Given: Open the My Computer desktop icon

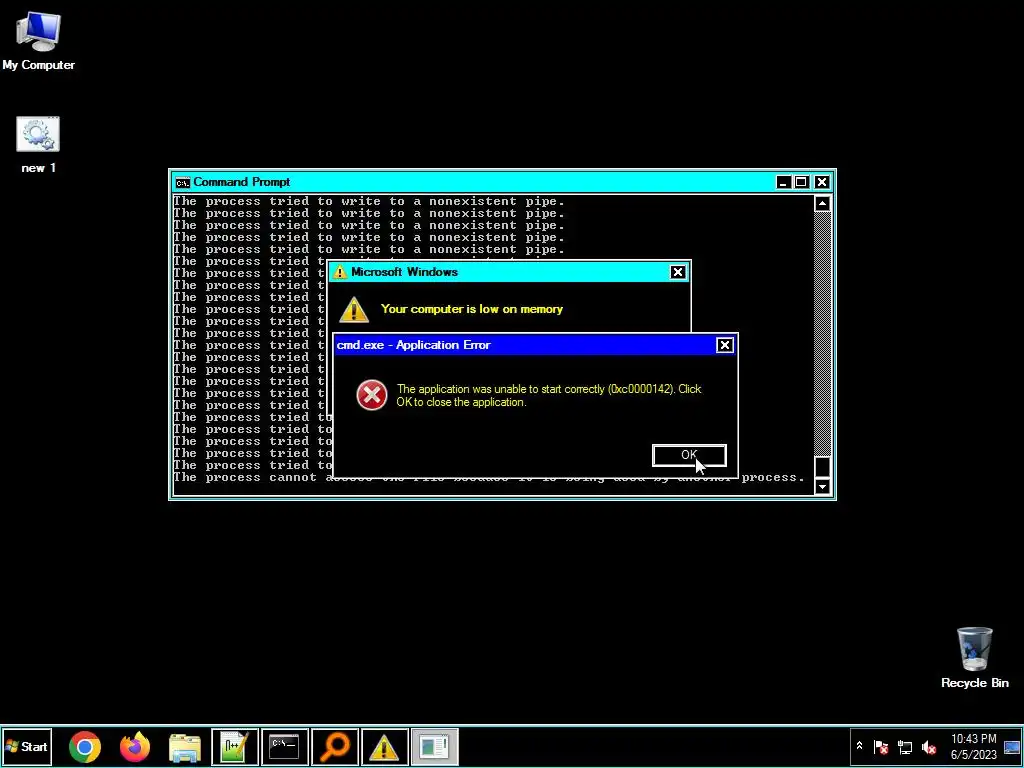Looking at the screenshot, I should 39,40.
